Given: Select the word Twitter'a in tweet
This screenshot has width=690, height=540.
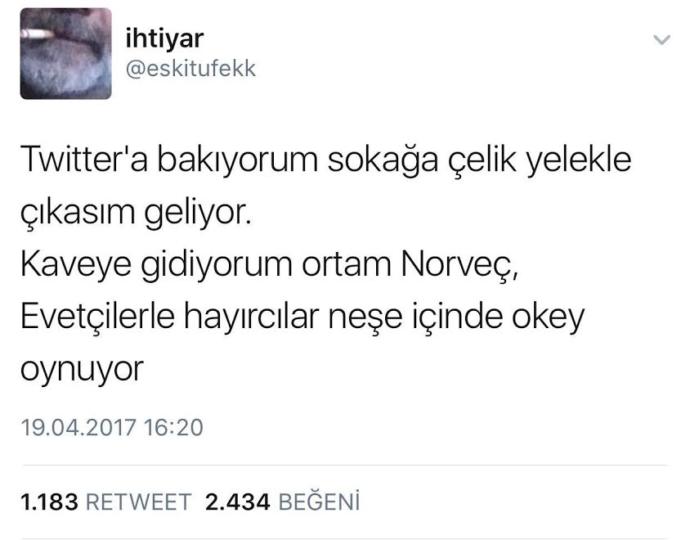Looking at the screenshot, I should click(84, 159).
